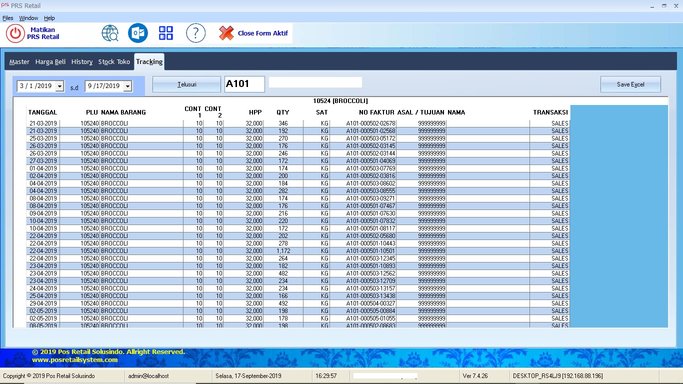
Task: Click the 10524 [BROCCOLI] title text
Action: pos(340,101)
